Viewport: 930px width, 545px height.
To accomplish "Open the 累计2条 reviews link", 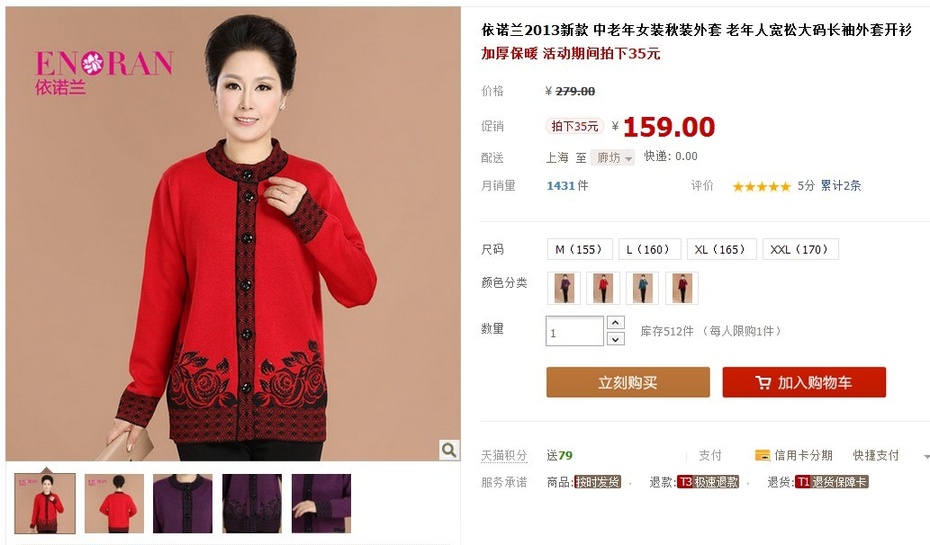I will point(840,186).
